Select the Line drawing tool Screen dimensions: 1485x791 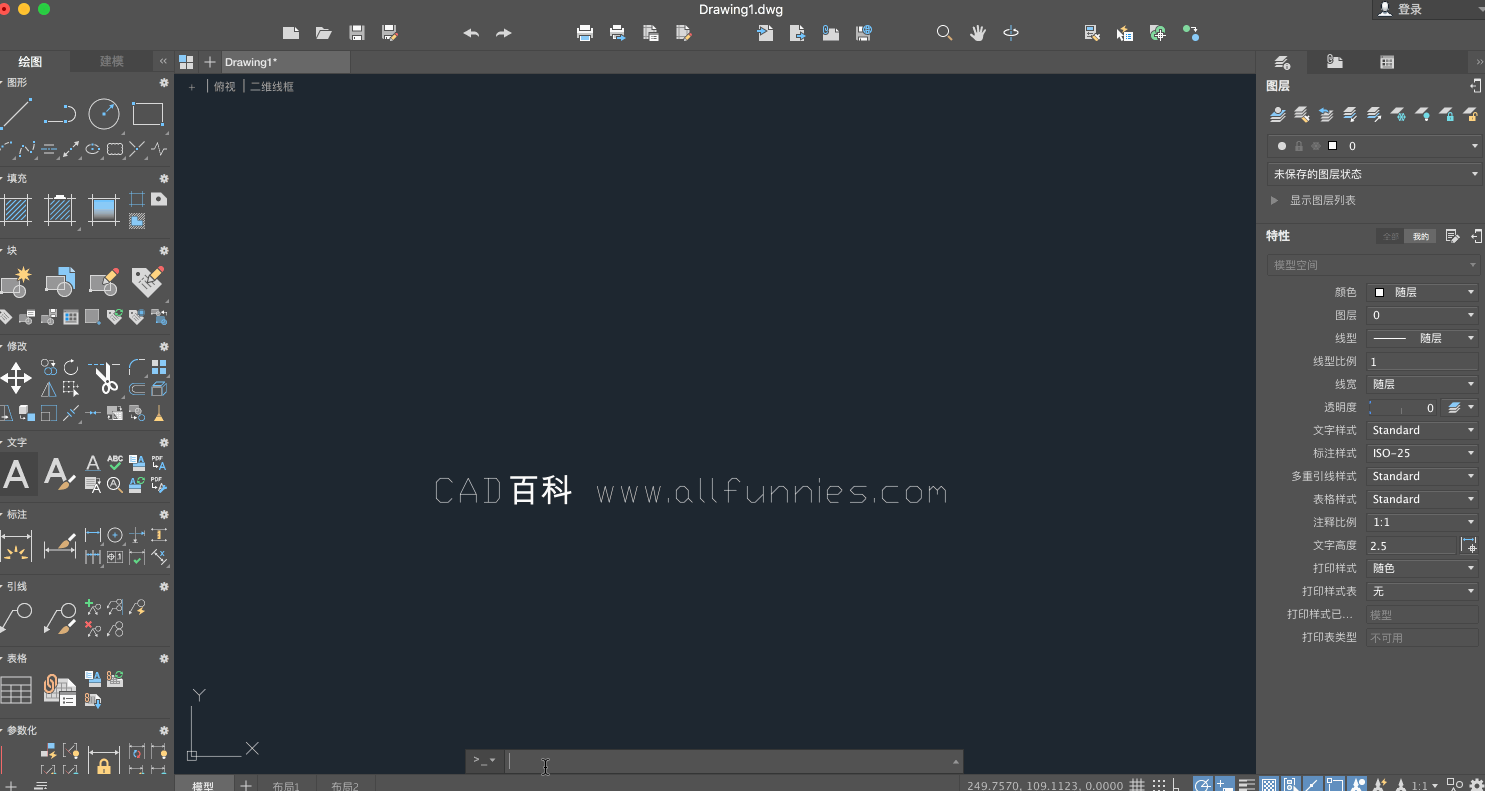16,114
